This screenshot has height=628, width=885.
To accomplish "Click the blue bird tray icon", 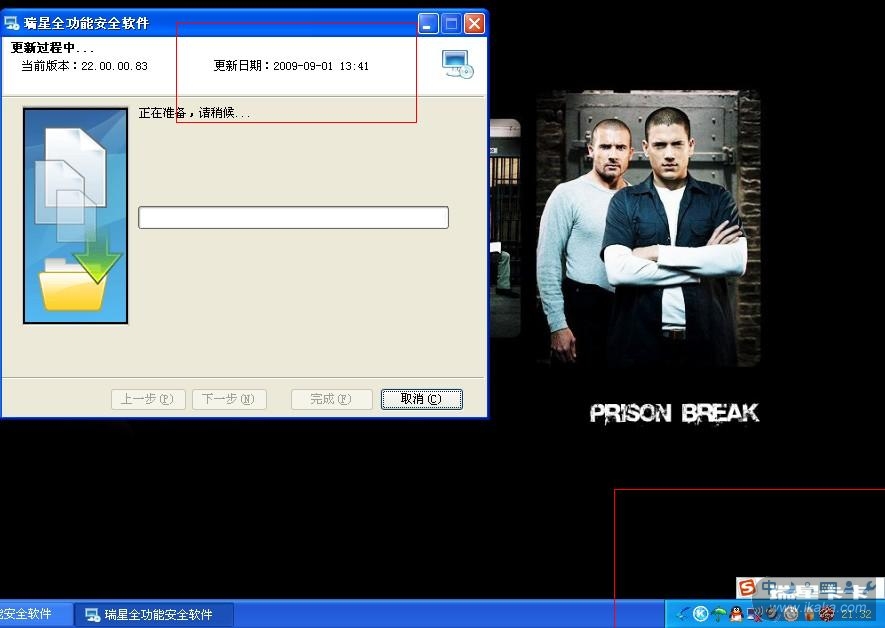I will coord(683,613).
